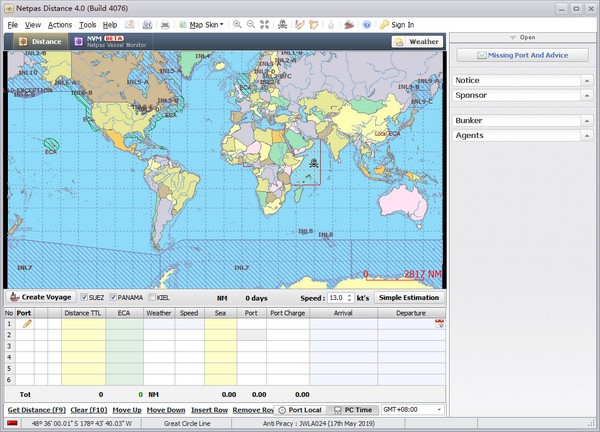600x432 pixels.
Task: Click the zoom out magnifier icon
Action: tap(251, 24)
